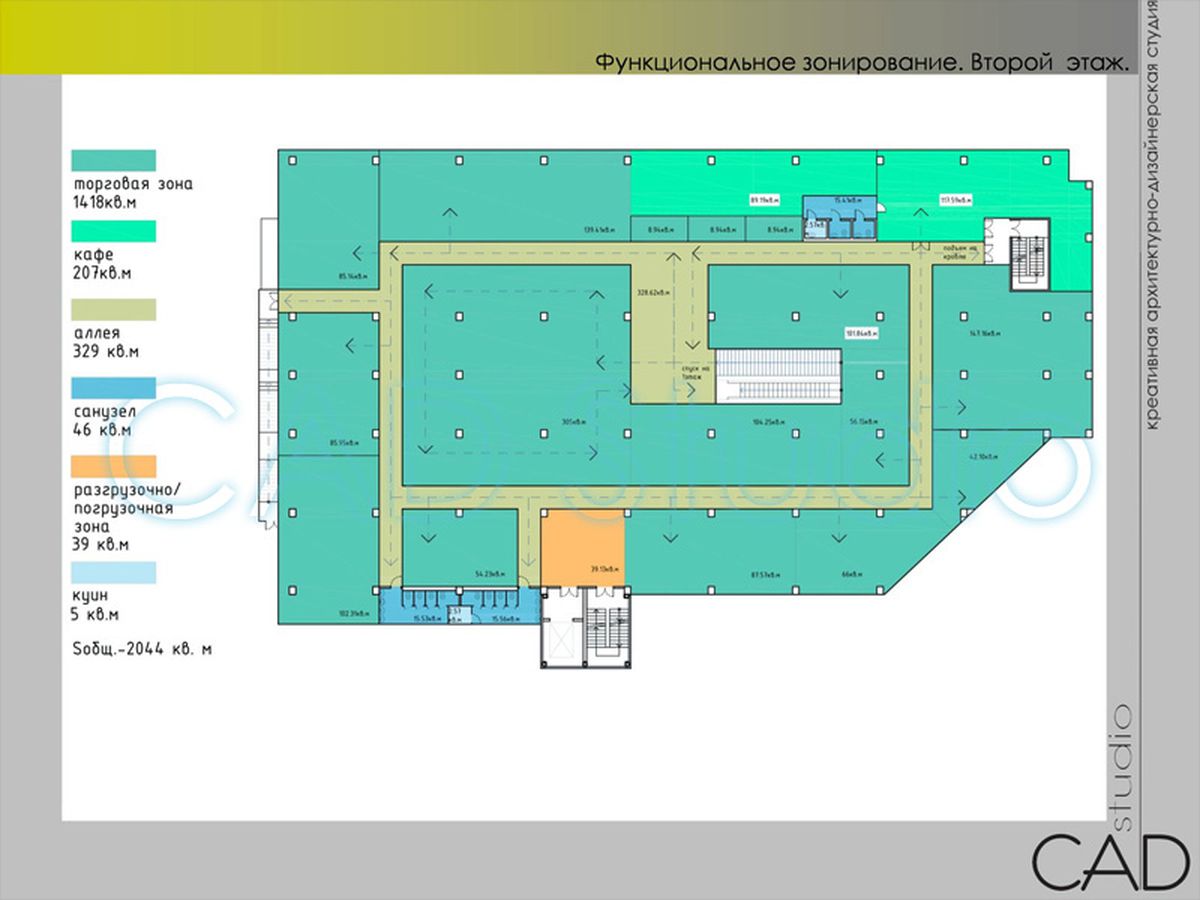
Task: Click the room area label '56.13кв.м'
Action: tap(863, 421)
